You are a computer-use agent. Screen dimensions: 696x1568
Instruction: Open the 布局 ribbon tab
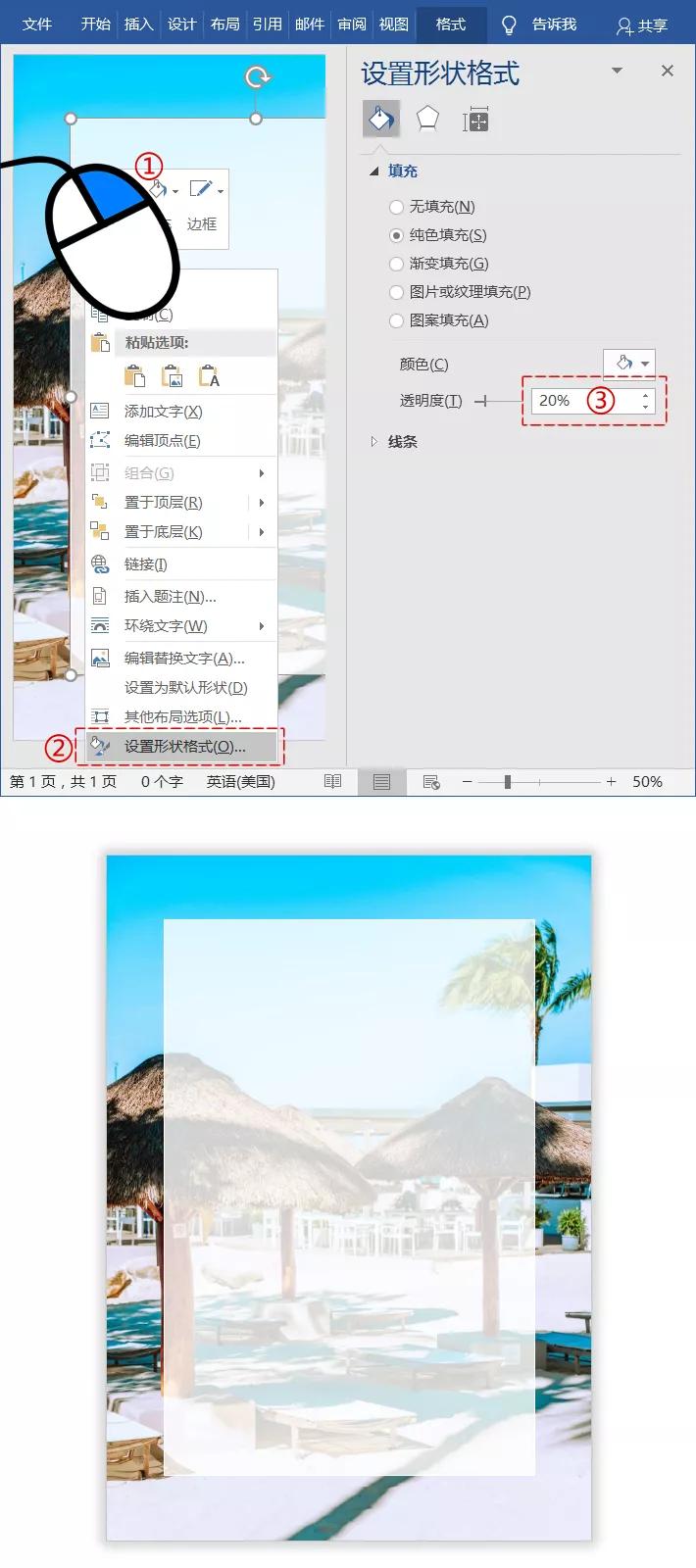[224, 24]
